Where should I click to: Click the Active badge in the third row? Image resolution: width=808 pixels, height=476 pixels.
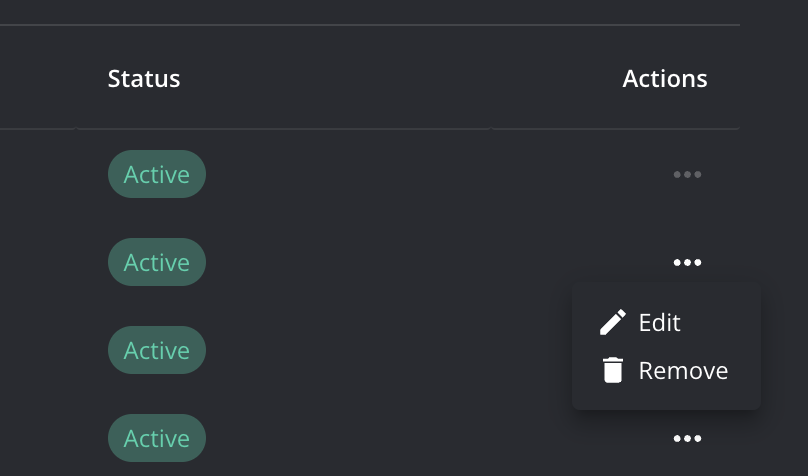(156, 351)
